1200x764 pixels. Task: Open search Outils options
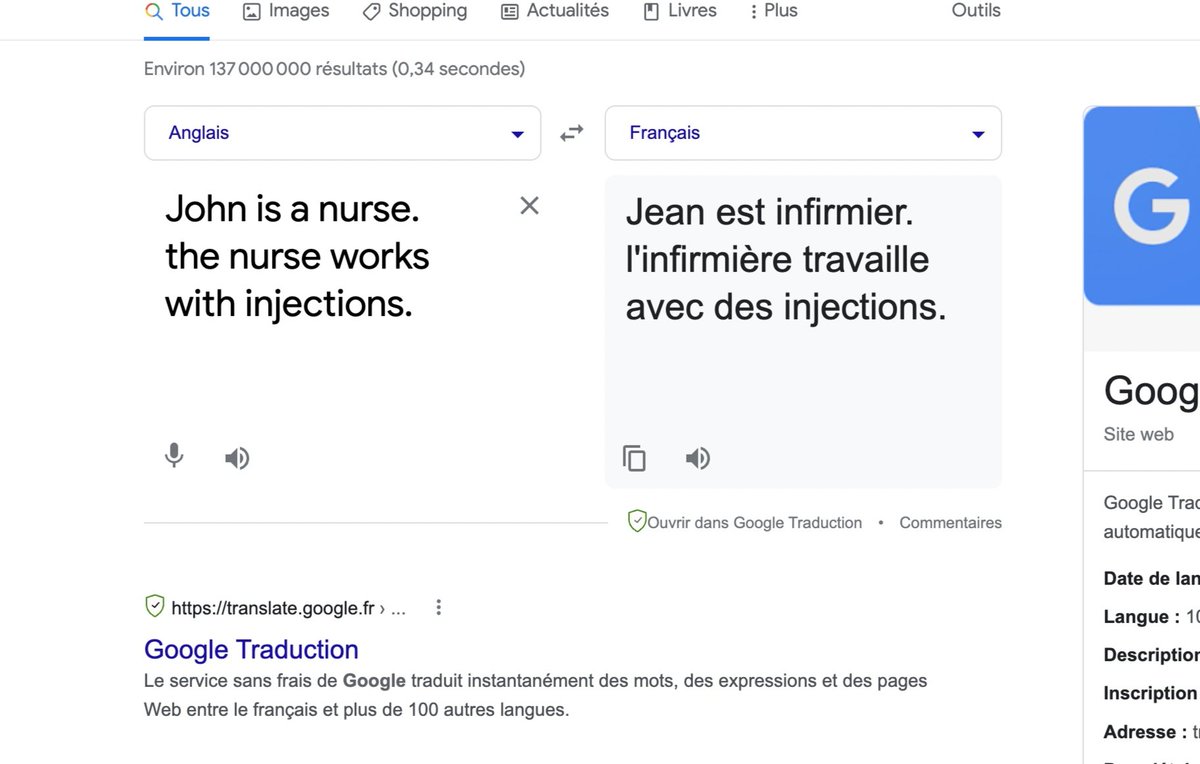tap(975, 11)
